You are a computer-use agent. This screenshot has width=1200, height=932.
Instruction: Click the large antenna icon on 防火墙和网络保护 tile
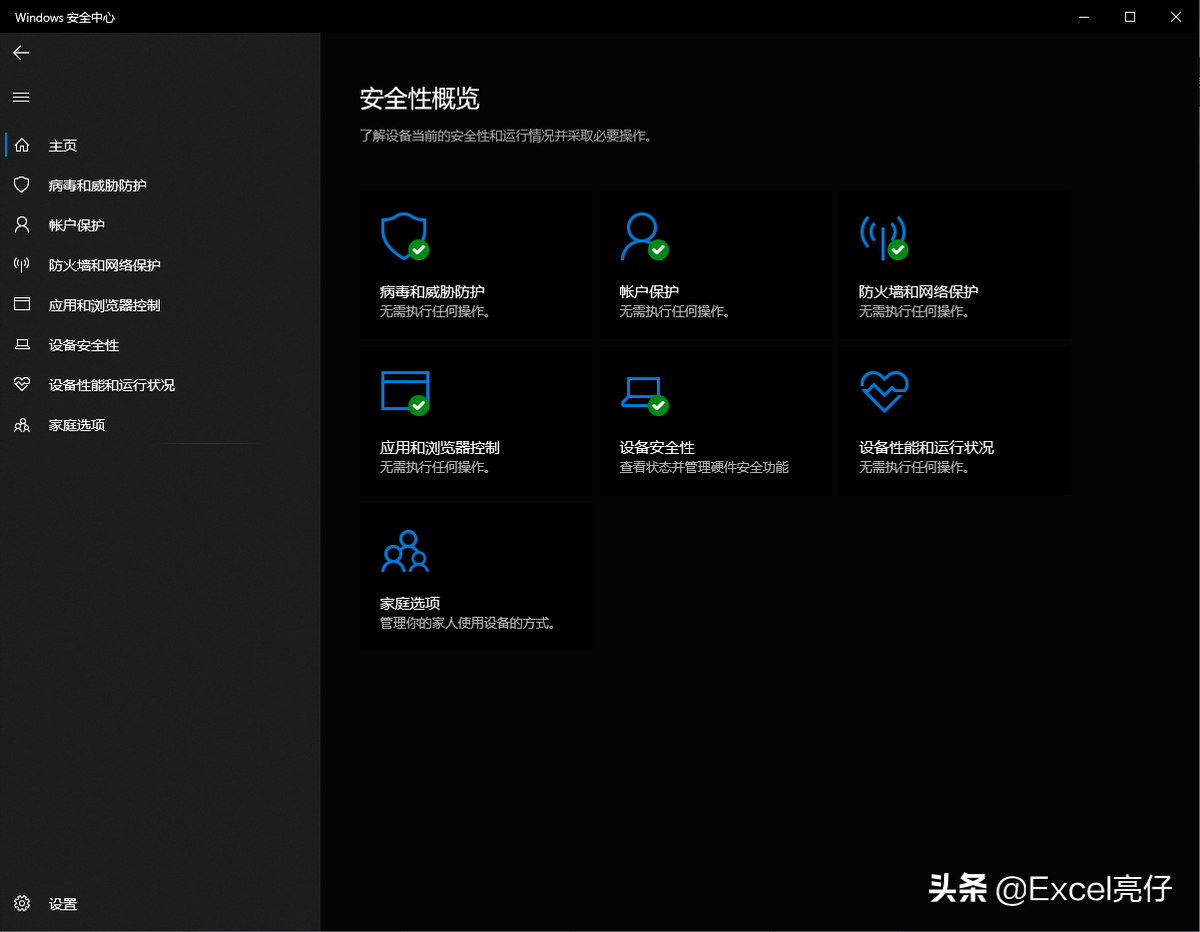[x=884, y=236]
